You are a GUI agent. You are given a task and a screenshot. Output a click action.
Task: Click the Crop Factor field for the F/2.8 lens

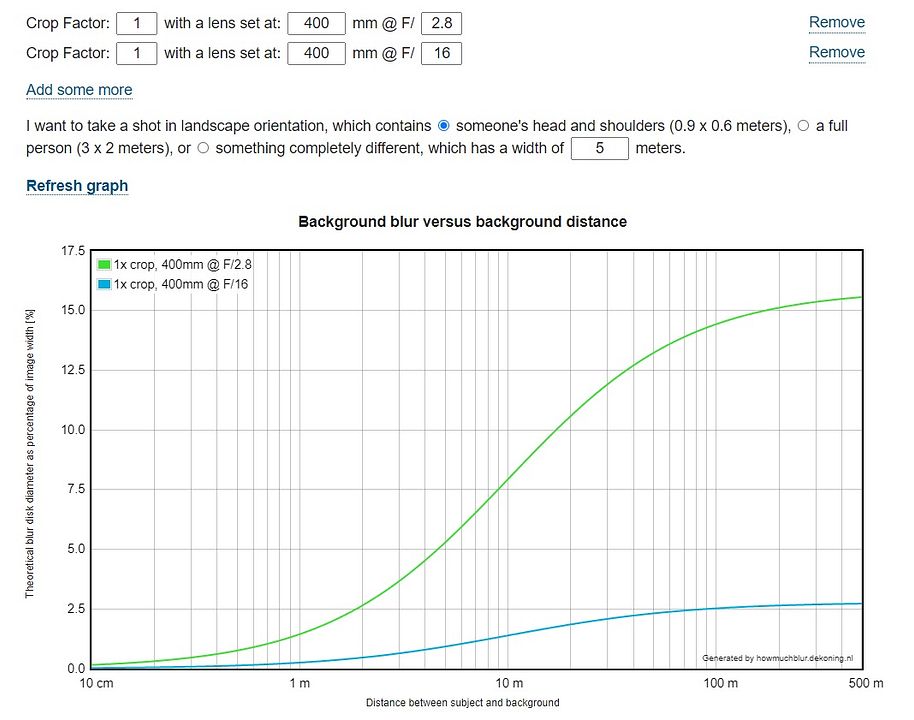[137, 23]
